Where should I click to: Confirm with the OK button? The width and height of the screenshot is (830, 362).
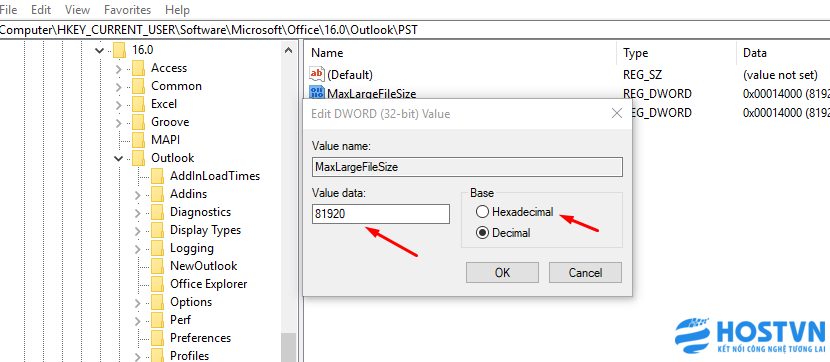click(x=502, y=273)
